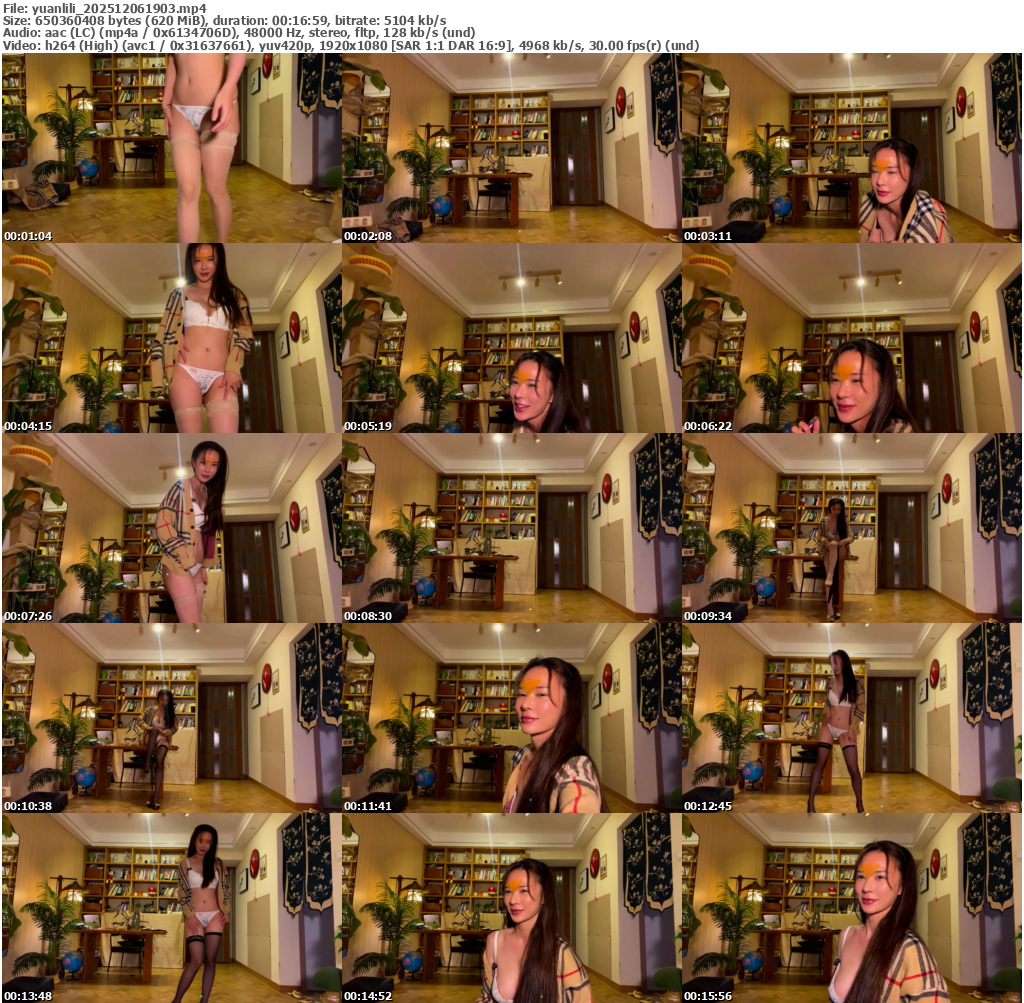The width and height of the screenshot is (1024, 1003).
Task: Click the 00:07:26 preview frame
Action: coord(171,528)
